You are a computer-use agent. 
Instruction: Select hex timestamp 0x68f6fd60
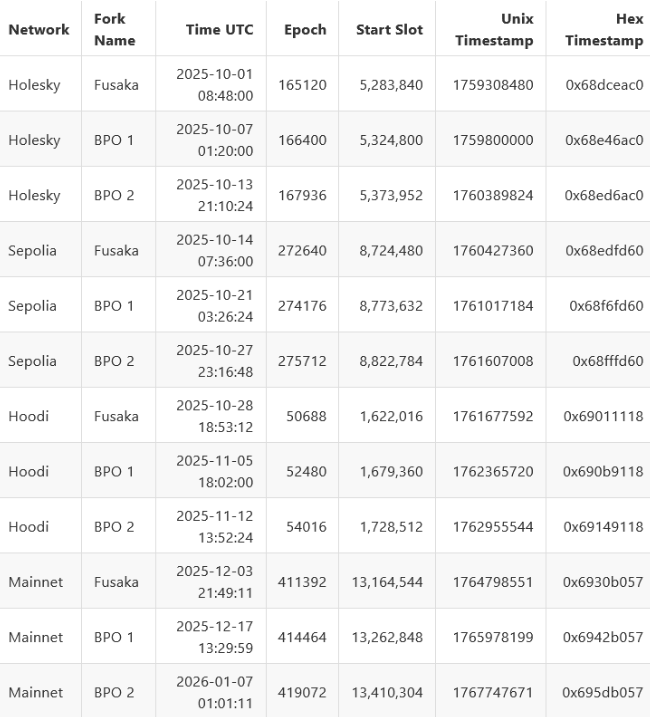pyautogui.click(x=606, y=305)
